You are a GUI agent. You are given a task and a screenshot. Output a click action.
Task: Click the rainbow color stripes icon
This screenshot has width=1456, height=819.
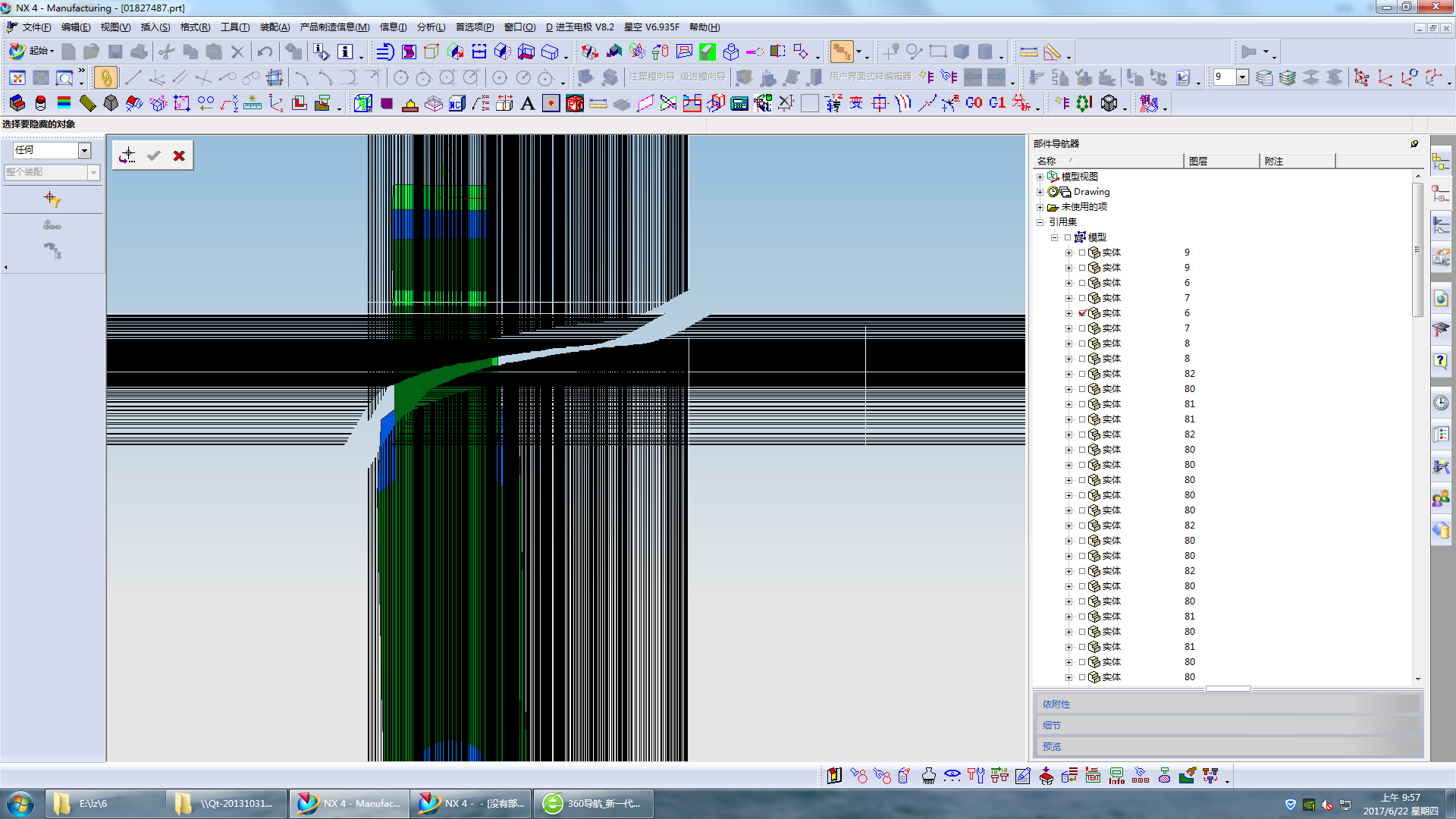(64, 103)
